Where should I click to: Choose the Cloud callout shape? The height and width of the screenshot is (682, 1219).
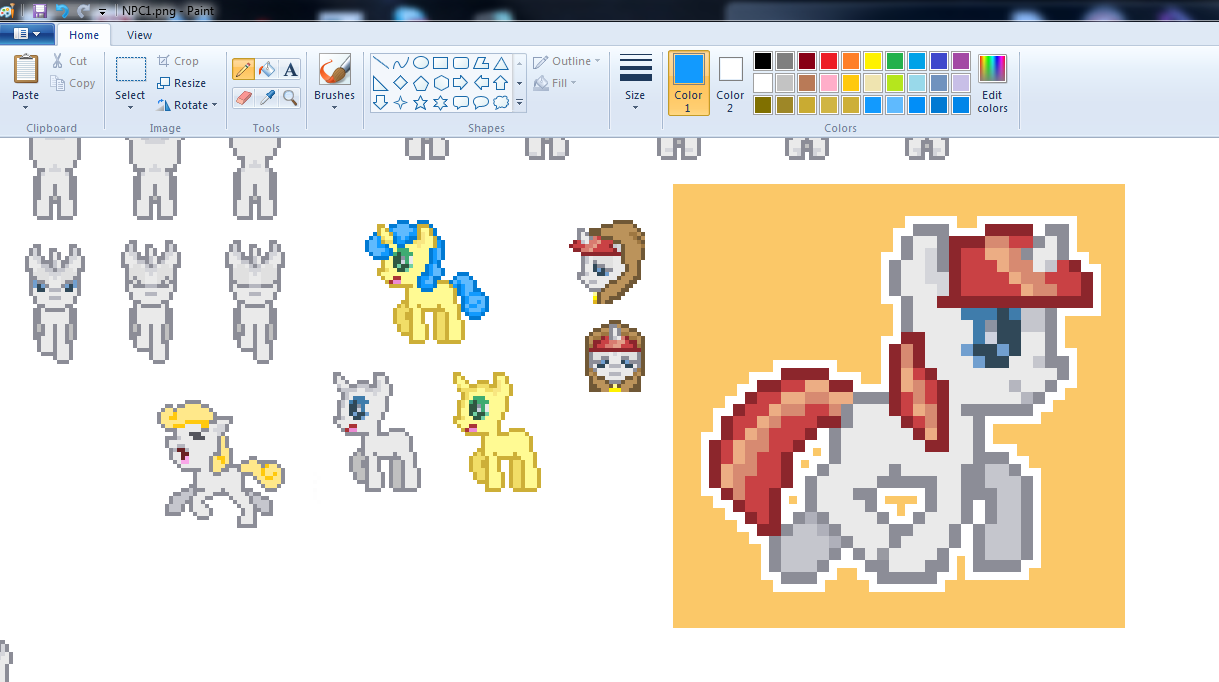pos(501,102)
